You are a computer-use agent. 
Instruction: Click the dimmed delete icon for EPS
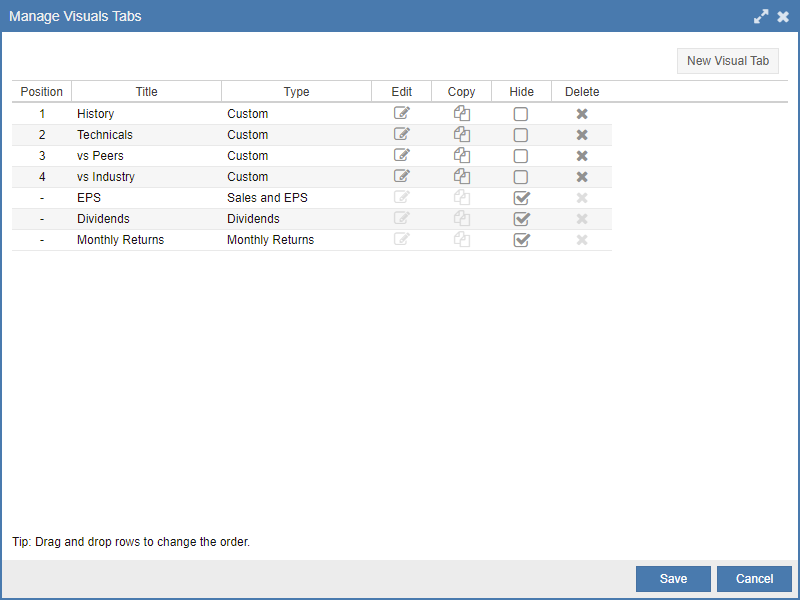(x=582, y=197)
